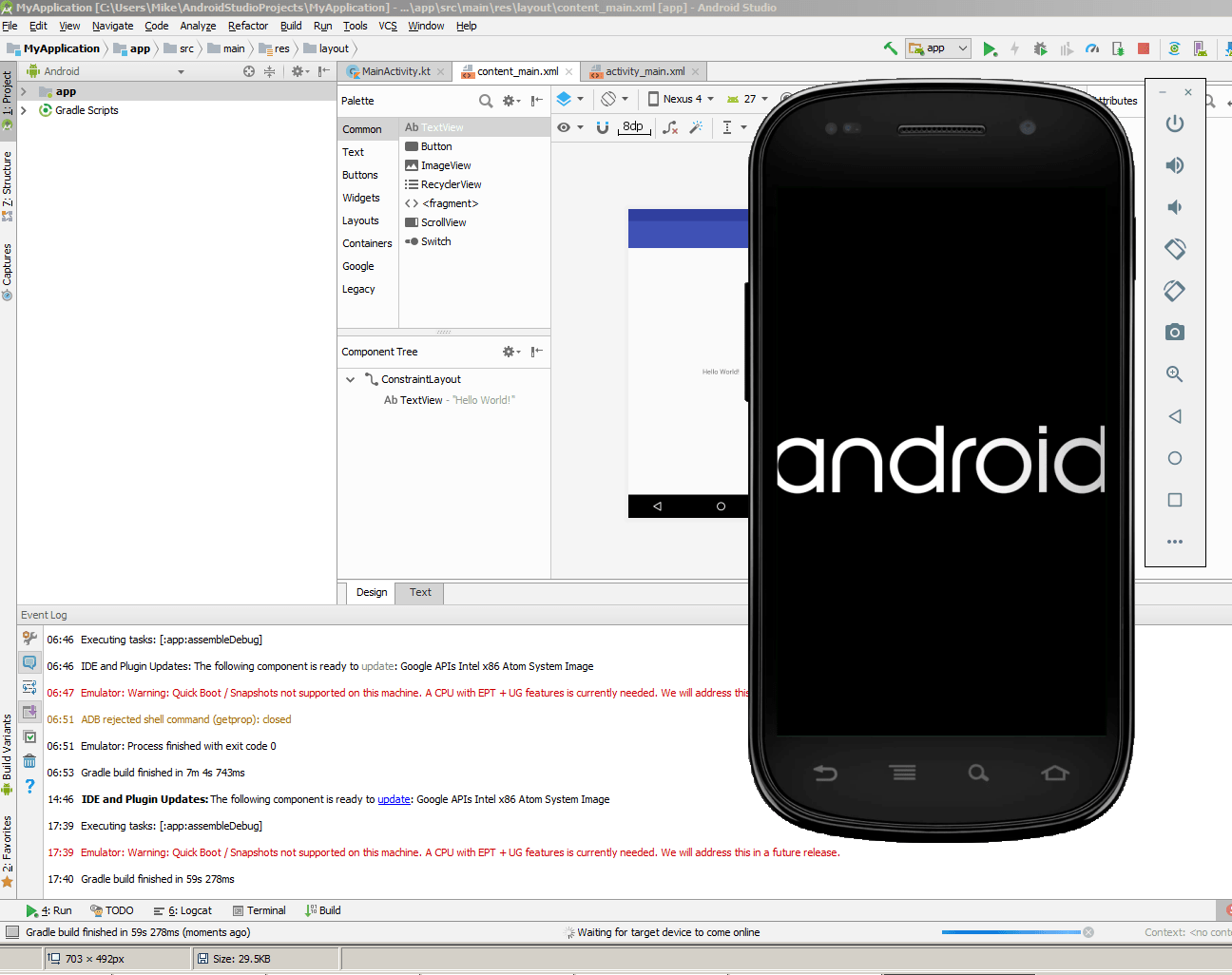Screen dimensions: 1232x975
Task: Click the background task progress bar
Action: [1011, 932]
